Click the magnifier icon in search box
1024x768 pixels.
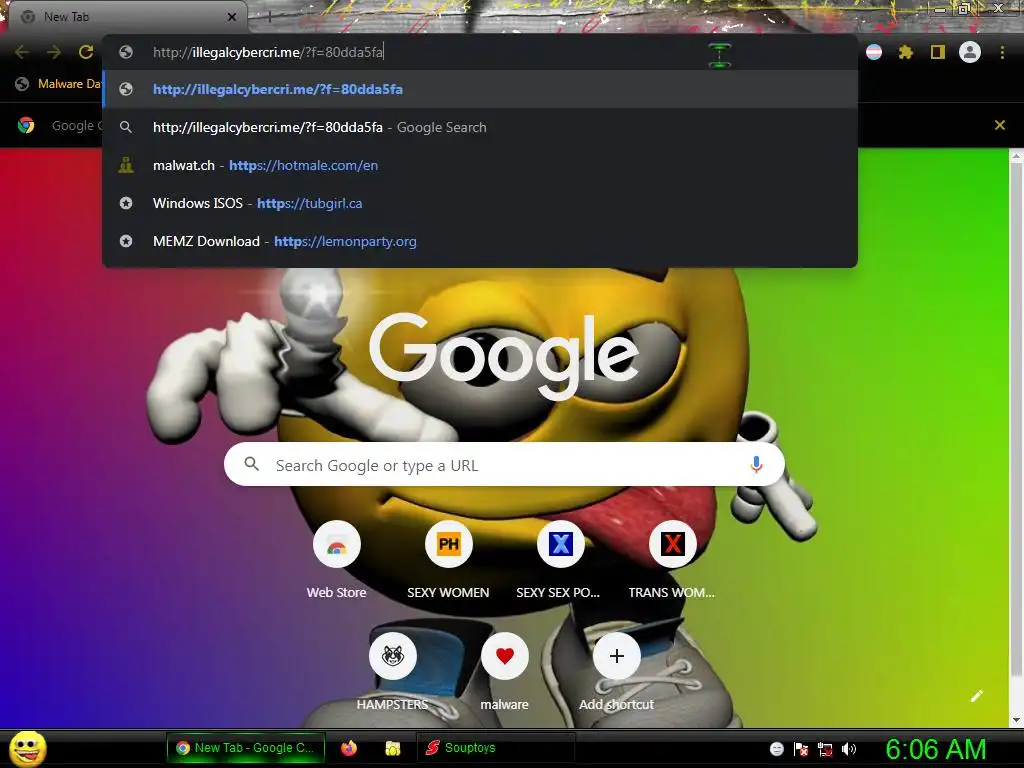251,464
